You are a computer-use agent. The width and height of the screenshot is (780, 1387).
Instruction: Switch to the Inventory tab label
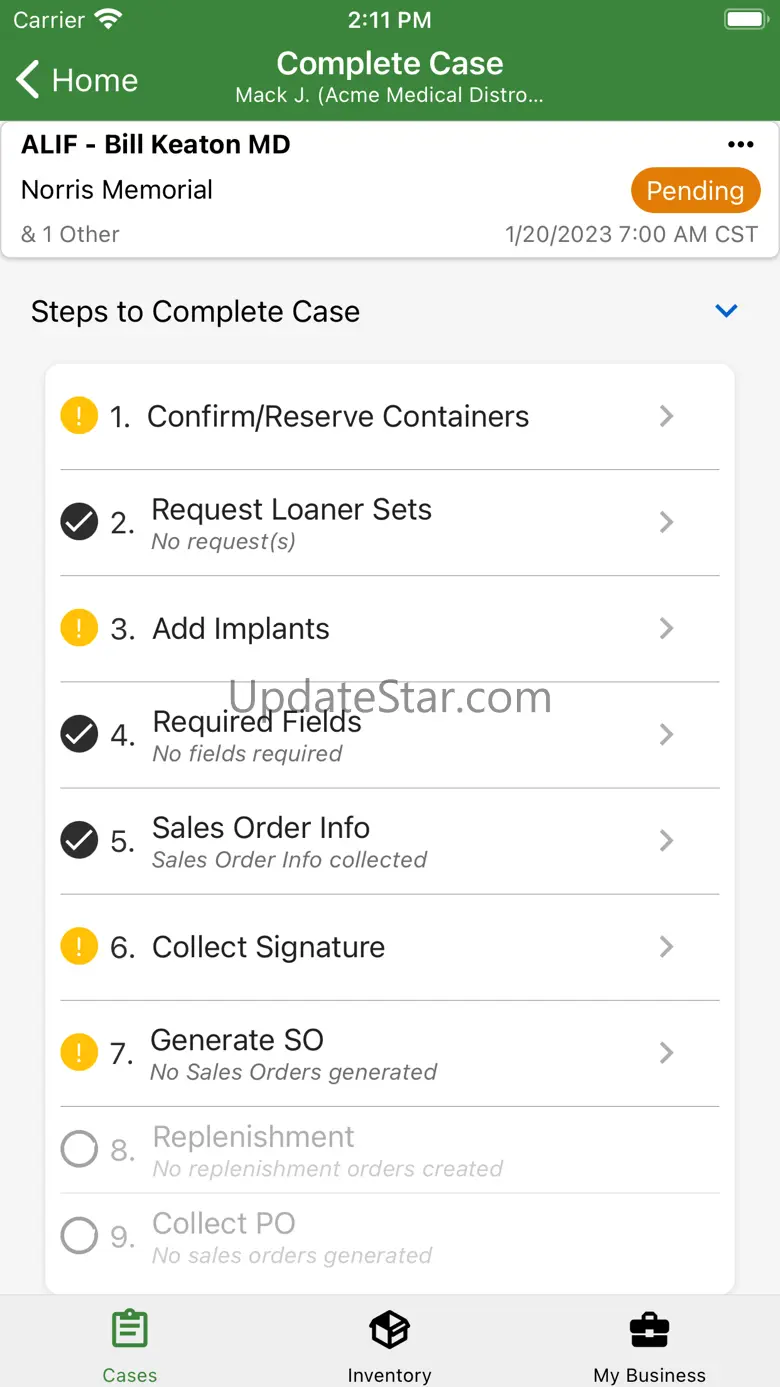click(x=390, y=1375)
